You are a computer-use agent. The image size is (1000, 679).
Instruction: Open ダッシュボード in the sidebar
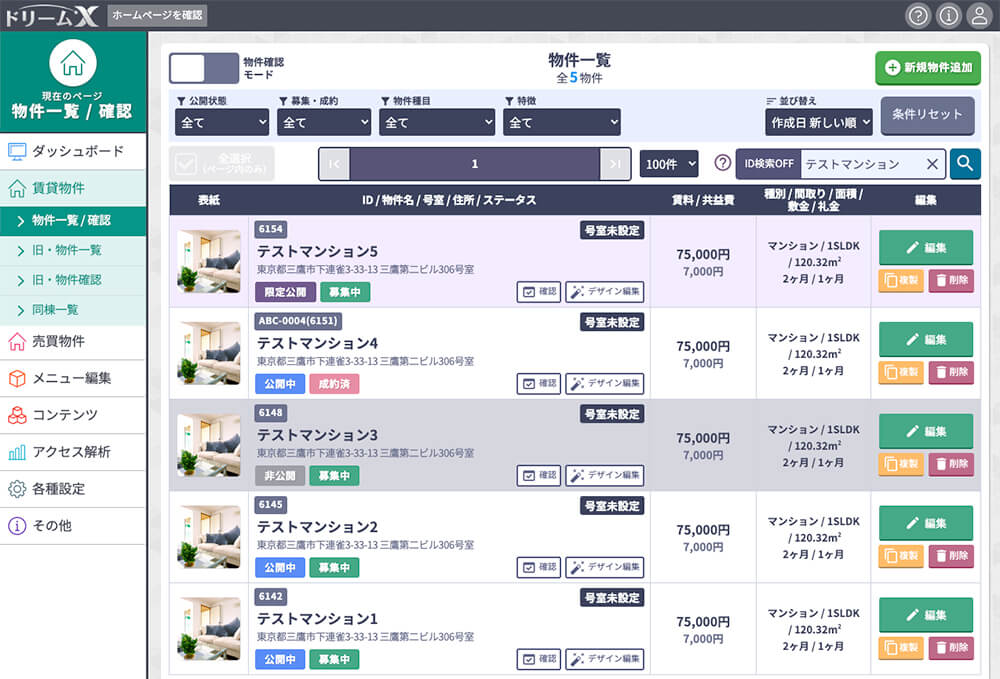(x=77, y=151)
